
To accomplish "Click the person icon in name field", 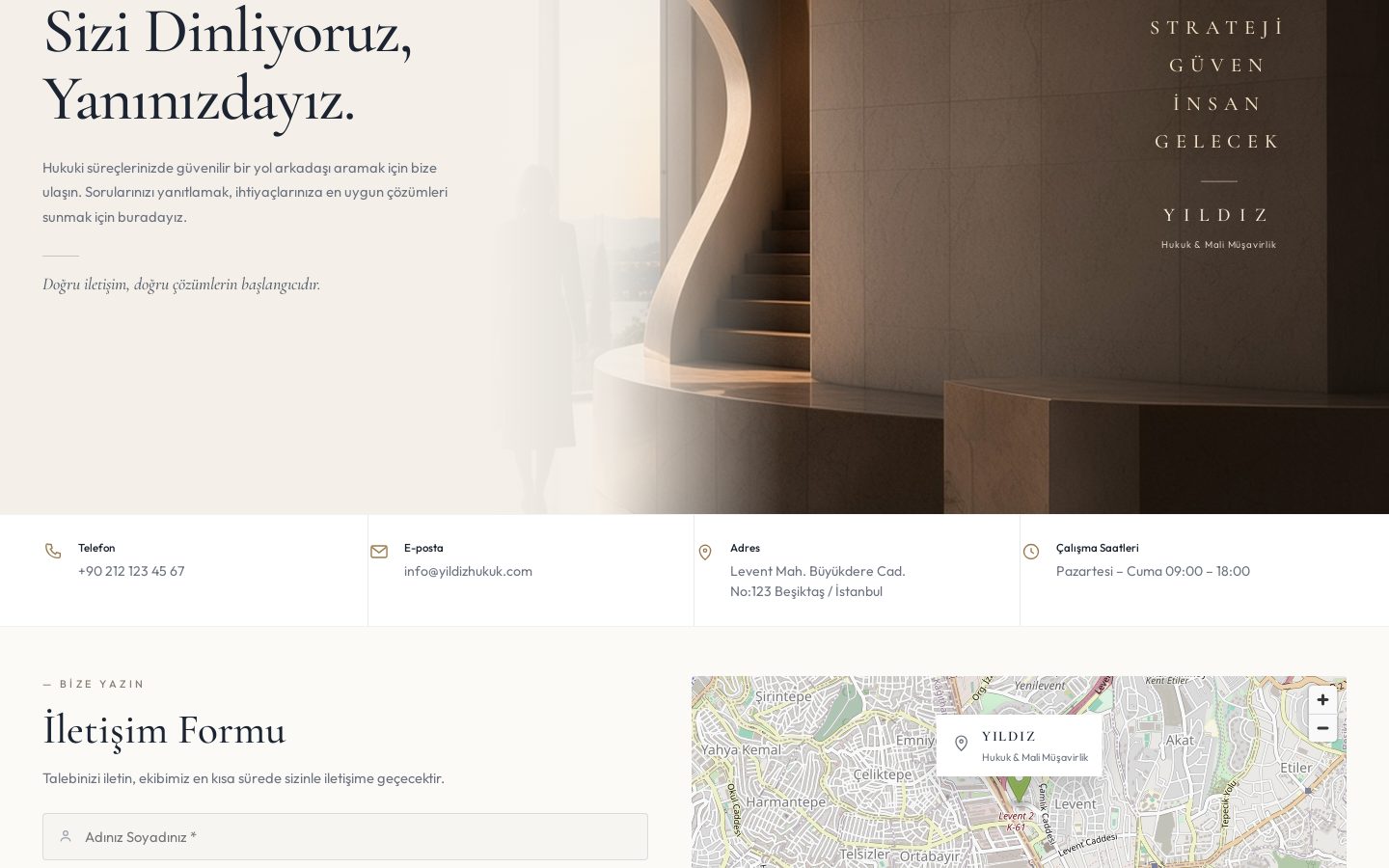I will [x=66, y=836].
